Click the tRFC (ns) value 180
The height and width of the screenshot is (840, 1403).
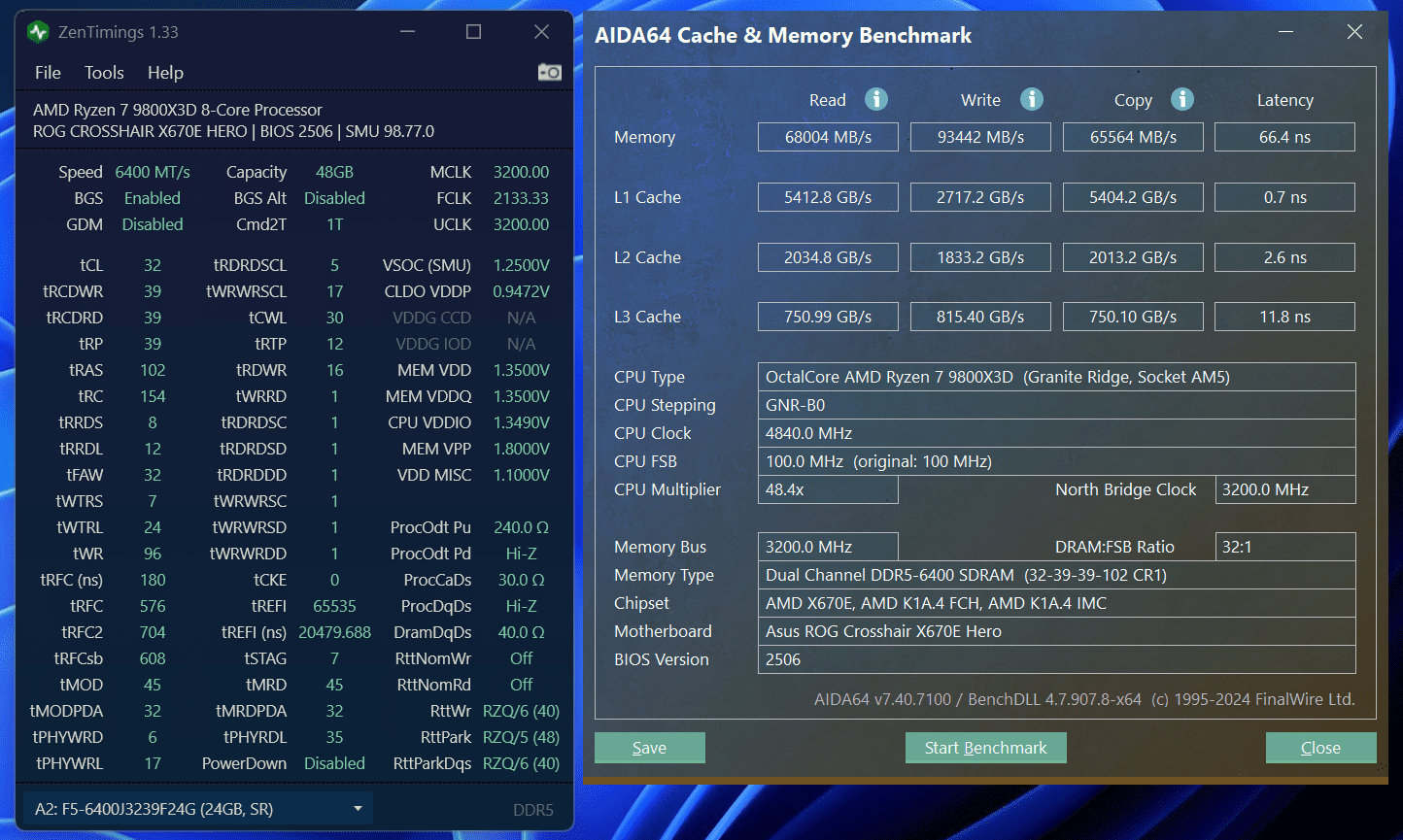tap(153, 580)
